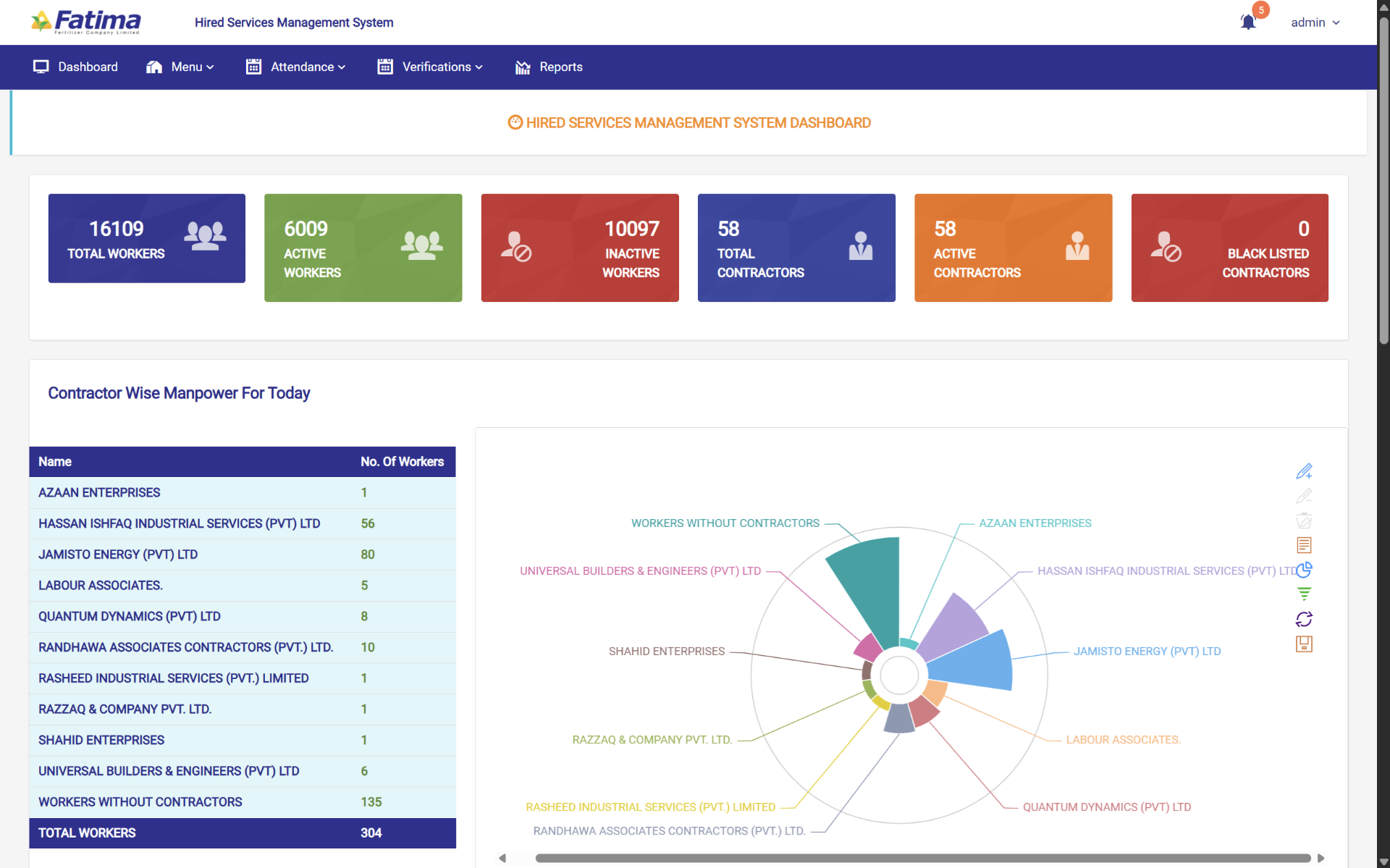Viewport: 1390px width, 868px height.
Task: Refresh the chart with the purple sync icon
Action: pos(1304,620)
